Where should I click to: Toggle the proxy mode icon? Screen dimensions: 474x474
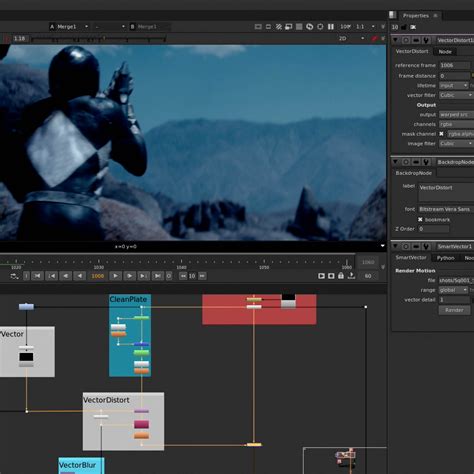point(289,27)
